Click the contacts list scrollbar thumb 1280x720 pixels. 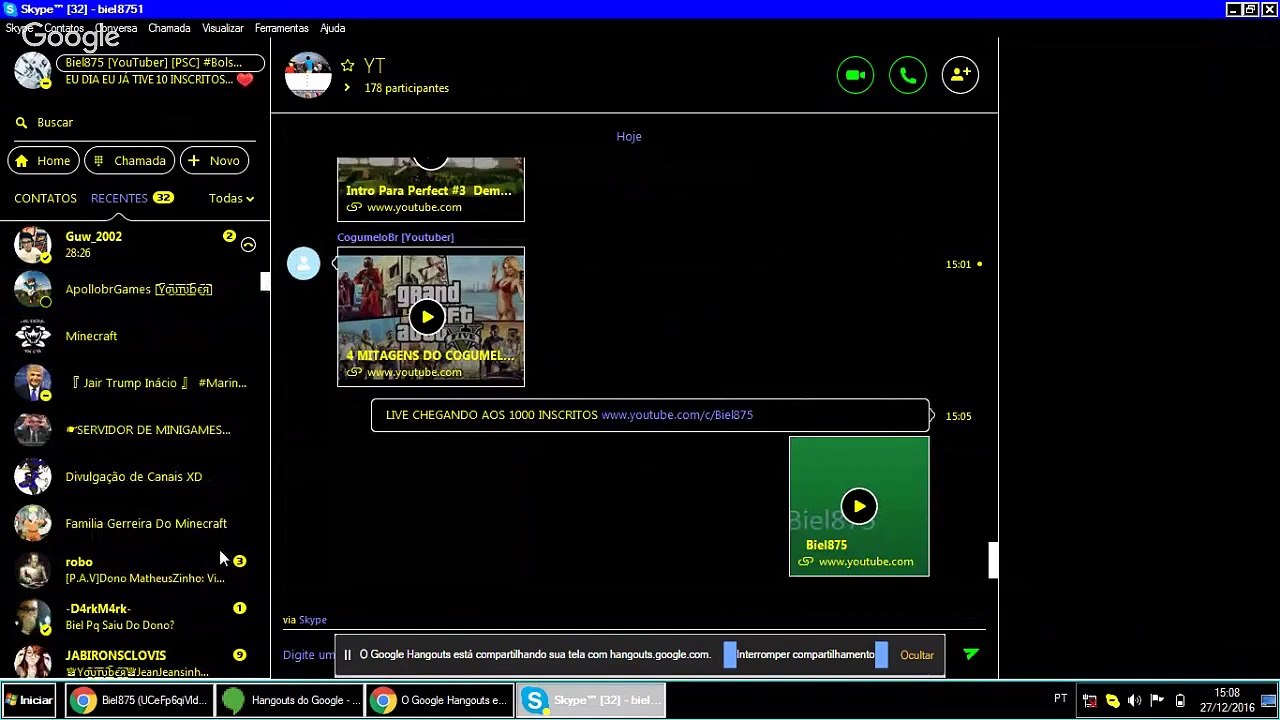click(x=265, y=282)
